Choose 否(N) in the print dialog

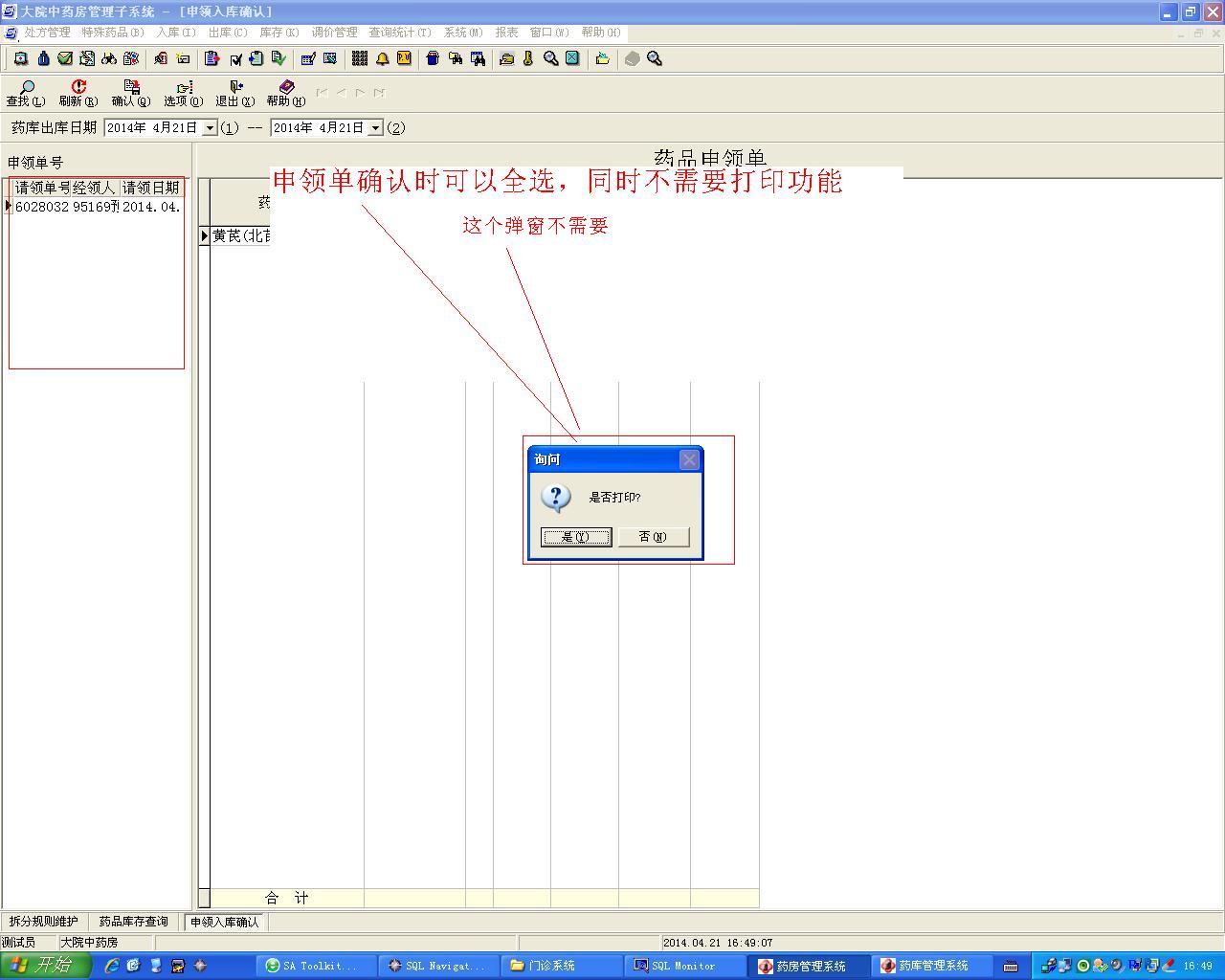pos(653,537)
